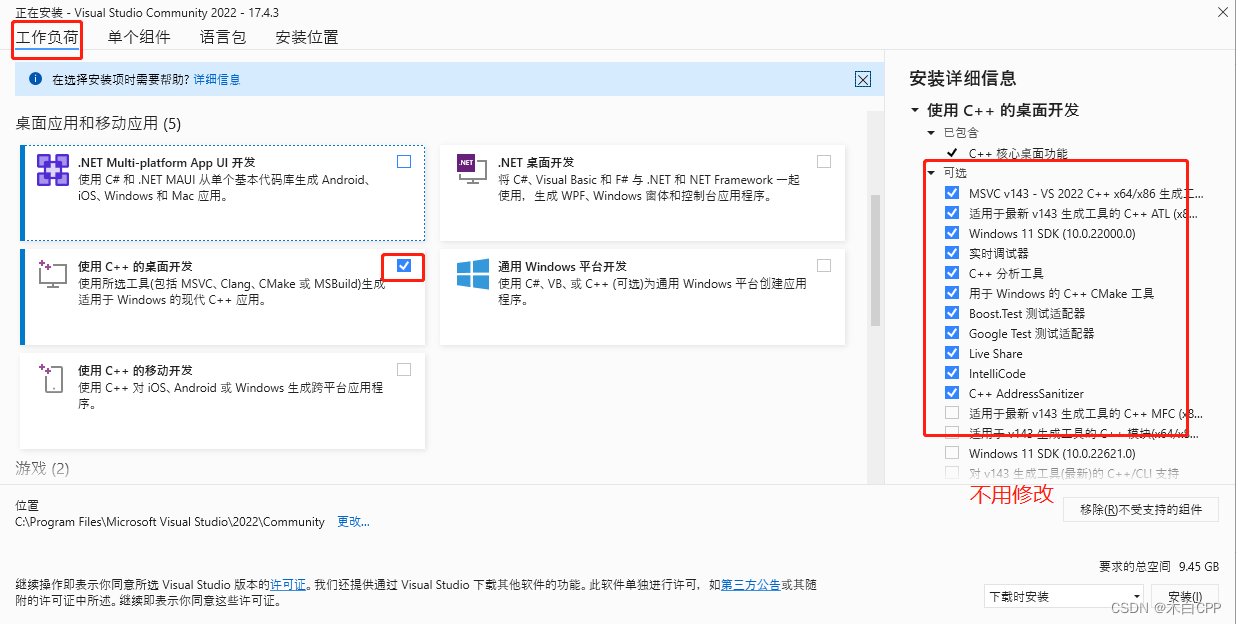This screenshot has height=624, width=1236.
Task: Click the install path C:\Program Files text
Action: (x=170, y=521)
